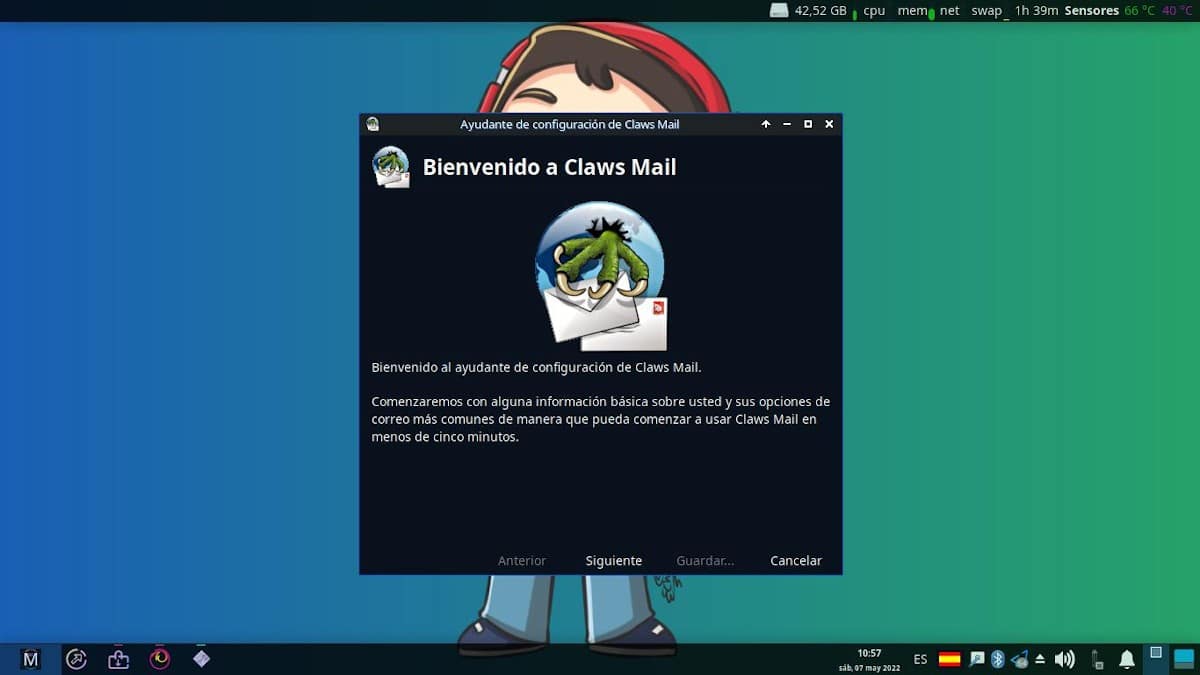1200x675 pixels.
Task: Click the eject device tray icon
Action: (1040, 659)
